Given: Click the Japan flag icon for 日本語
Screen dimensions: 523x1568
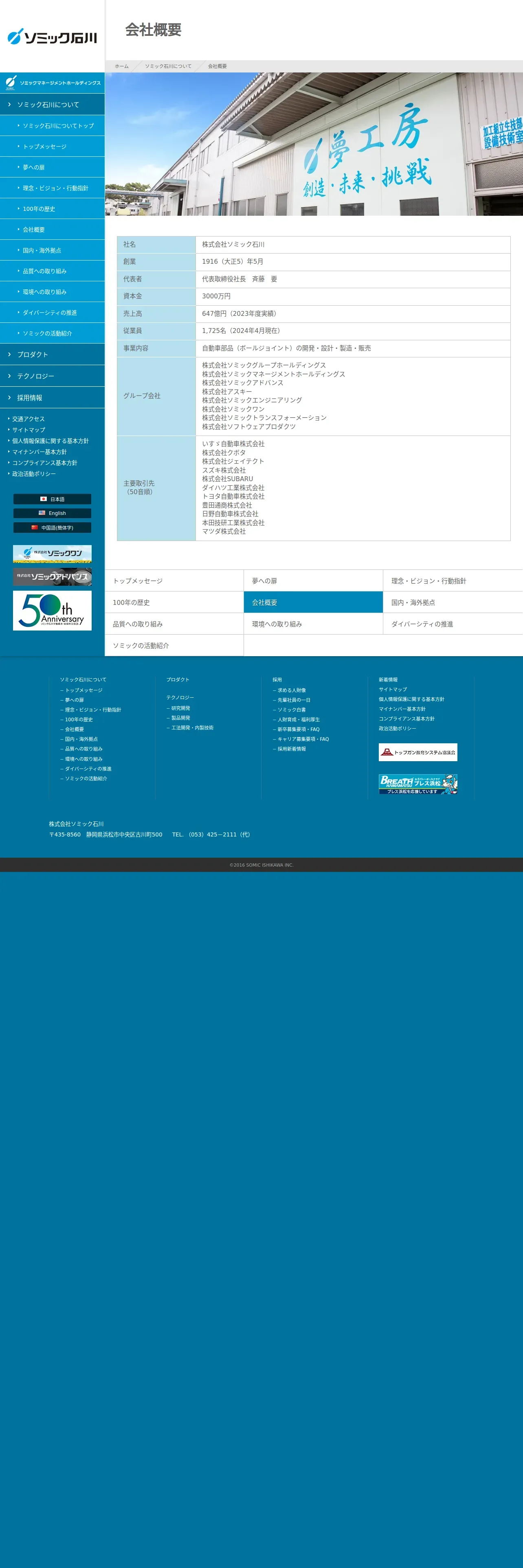Looking at the screenshot, I should (x=43, y=499).
